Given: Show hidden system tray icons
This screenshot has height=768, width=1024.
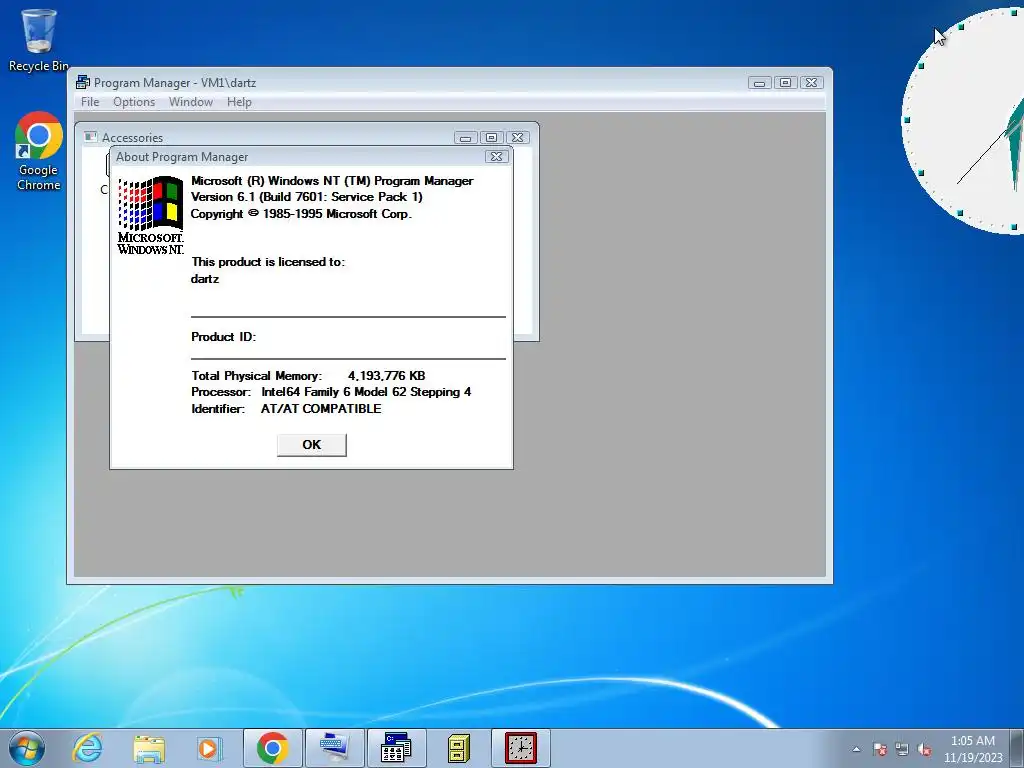Looking at the screenshot, I should (x=856, y=749).
